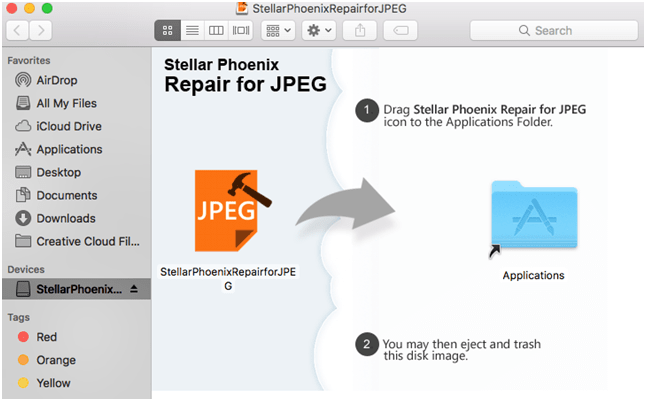Click the Applications folder label
Image resolution: width=646 pixels, height=399 pixels.
[534, 275]
